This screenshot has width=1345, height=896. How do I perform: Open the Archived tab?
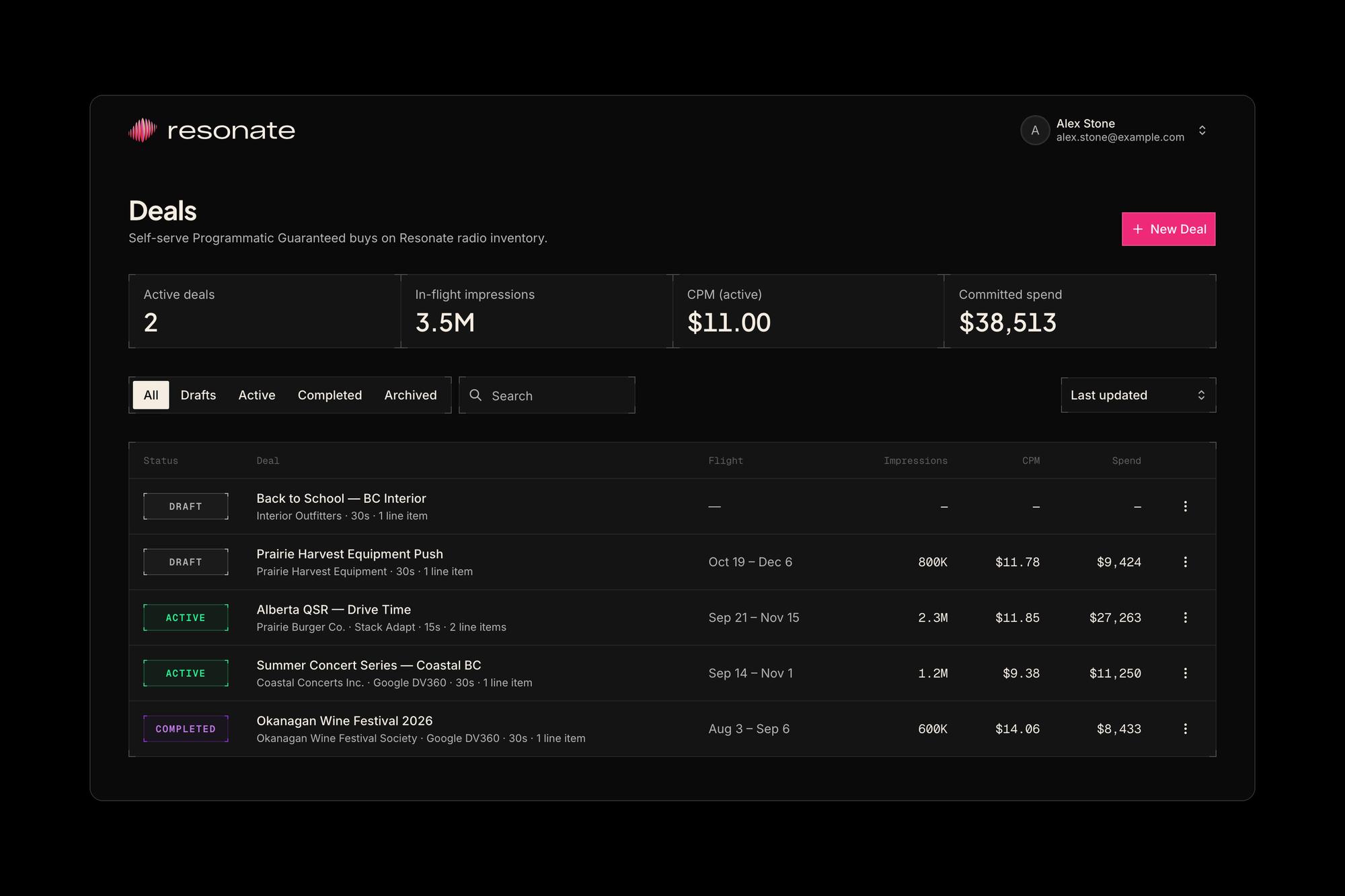click(x=410, y=395)
